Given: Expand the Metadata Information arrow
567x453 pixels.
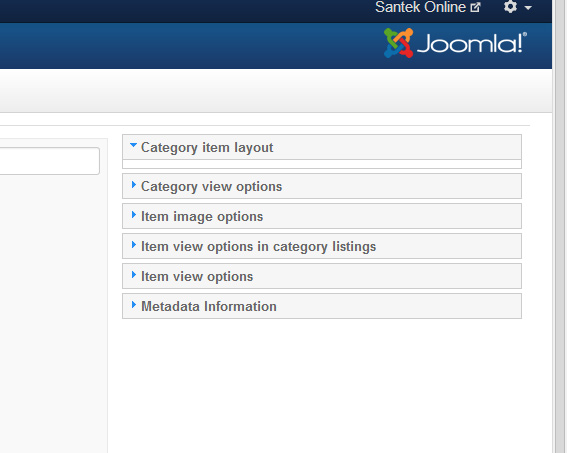Looking at the screenshot, I should (134, 305).
